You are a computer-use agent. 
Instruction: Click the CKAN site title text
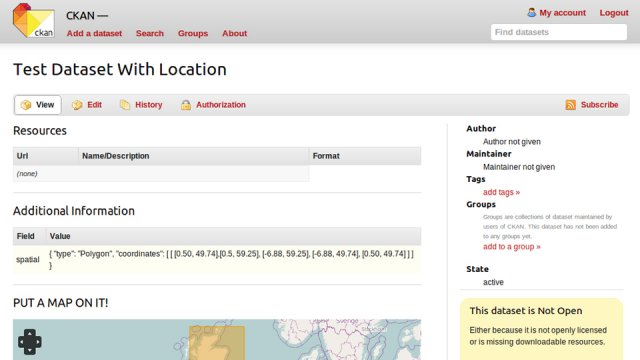pyautogui.click(x=87, y=16)
